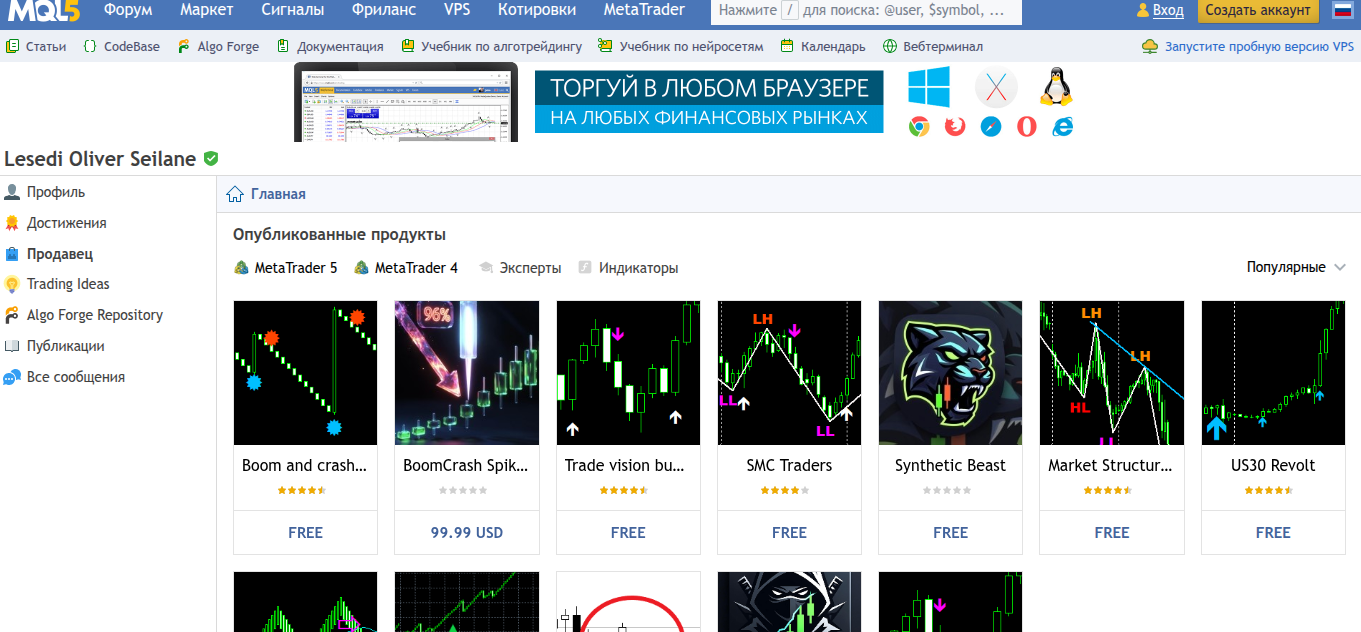Click the Linux penguin icon in banner
The height and width of the screenshot is (632, 1361).
tap(1056, 87)
